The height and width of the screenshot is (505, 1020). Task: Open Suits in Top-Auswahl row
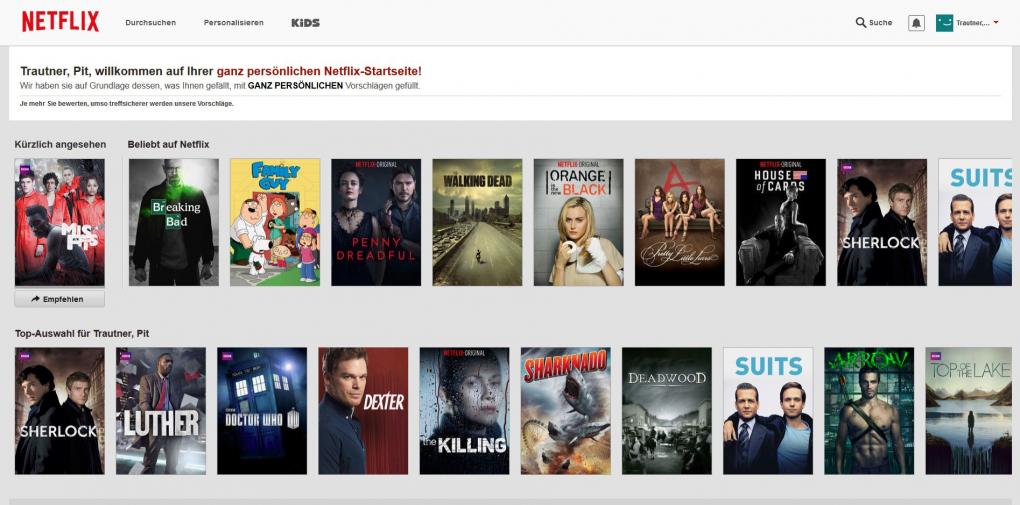768,411
